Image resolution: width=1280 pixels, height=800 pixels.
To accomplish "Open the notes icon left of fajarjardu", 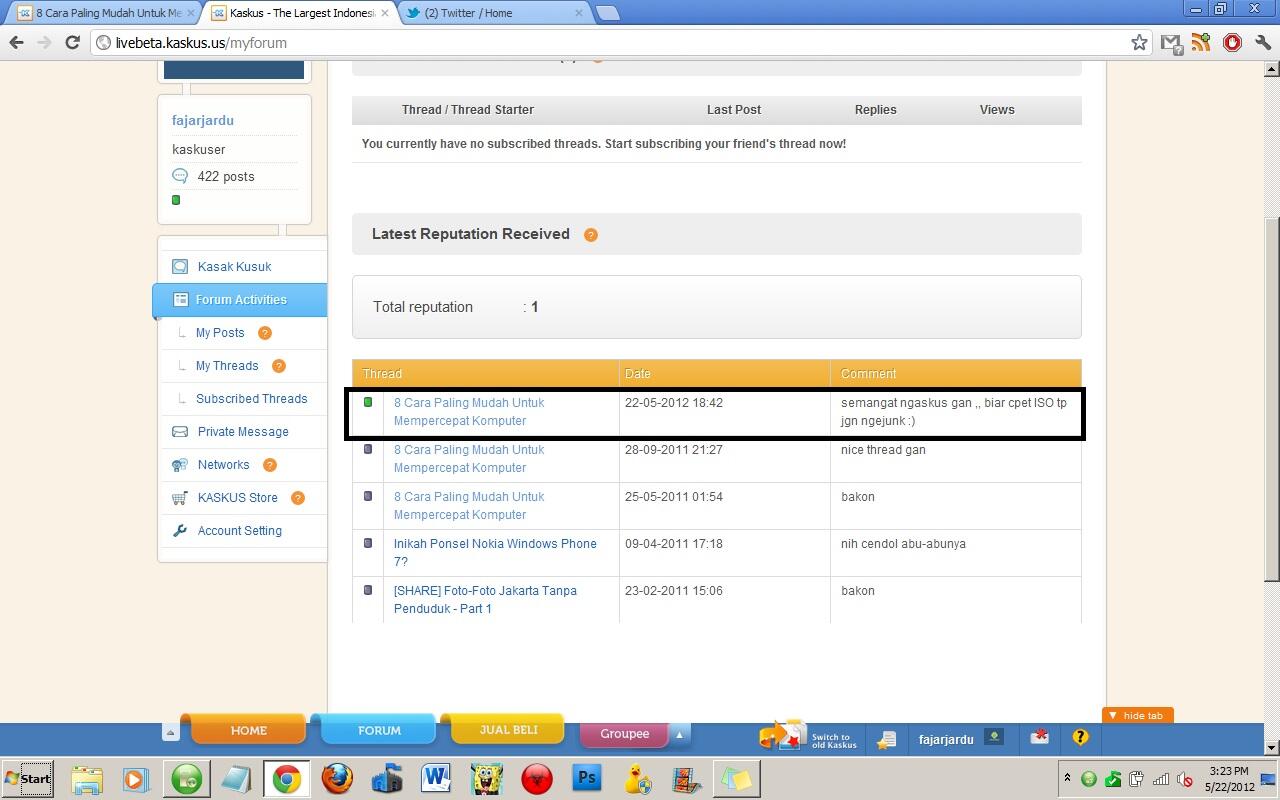I will coord(886,739).
